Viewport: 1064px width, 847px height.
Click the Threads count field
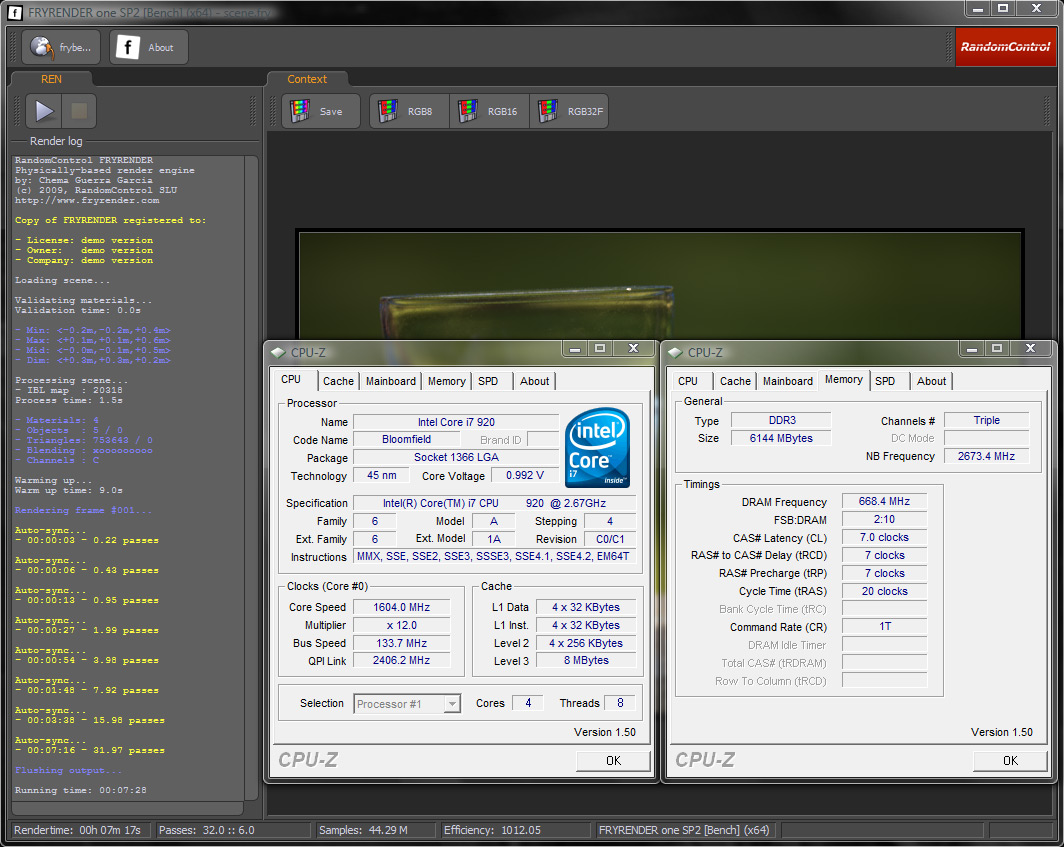pos(620,703)
